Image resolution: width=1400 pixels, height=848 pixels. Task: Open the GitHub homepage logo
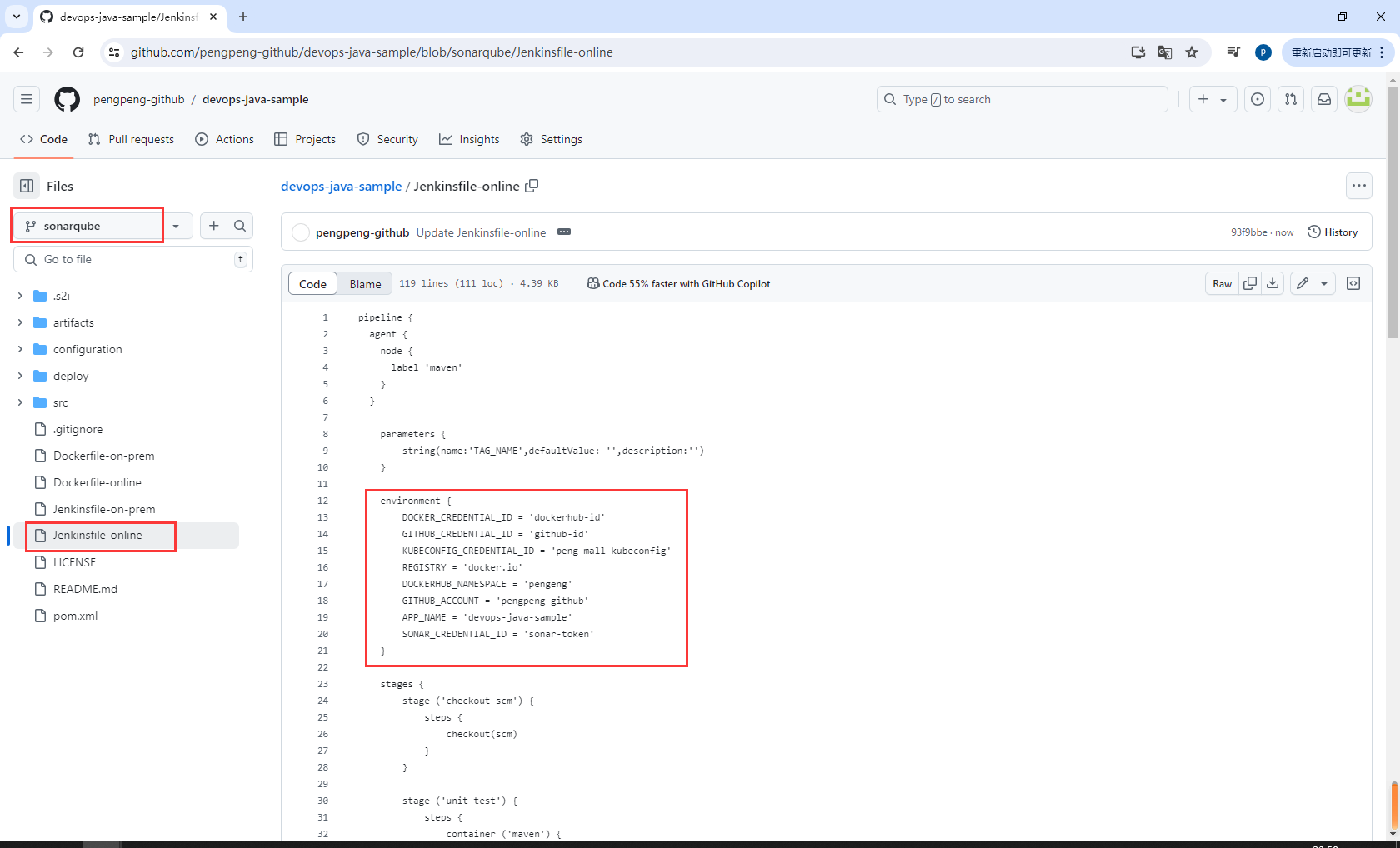coord(67,99)
